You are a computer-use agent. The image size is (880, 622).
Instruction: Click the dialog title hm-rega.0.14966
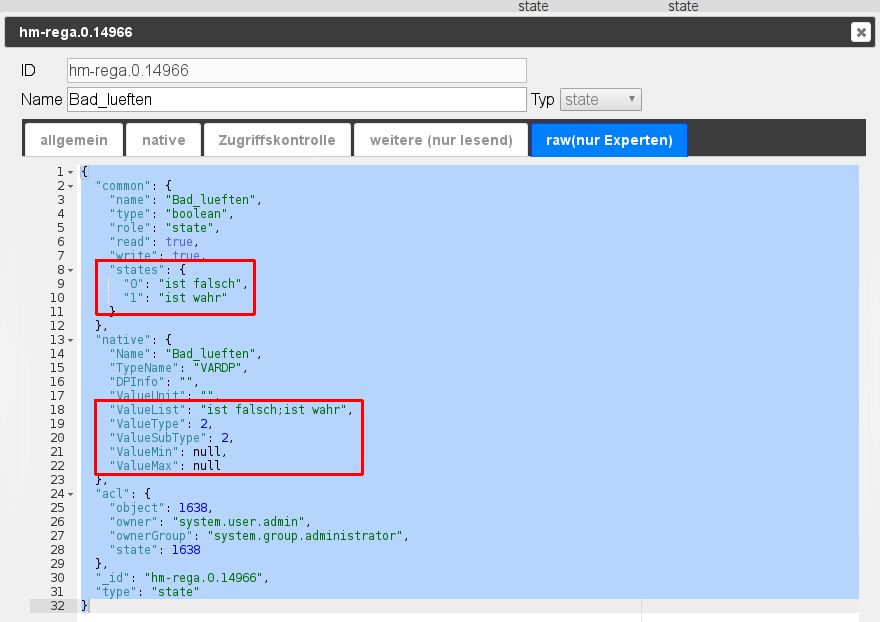click(x=76, y=32)
